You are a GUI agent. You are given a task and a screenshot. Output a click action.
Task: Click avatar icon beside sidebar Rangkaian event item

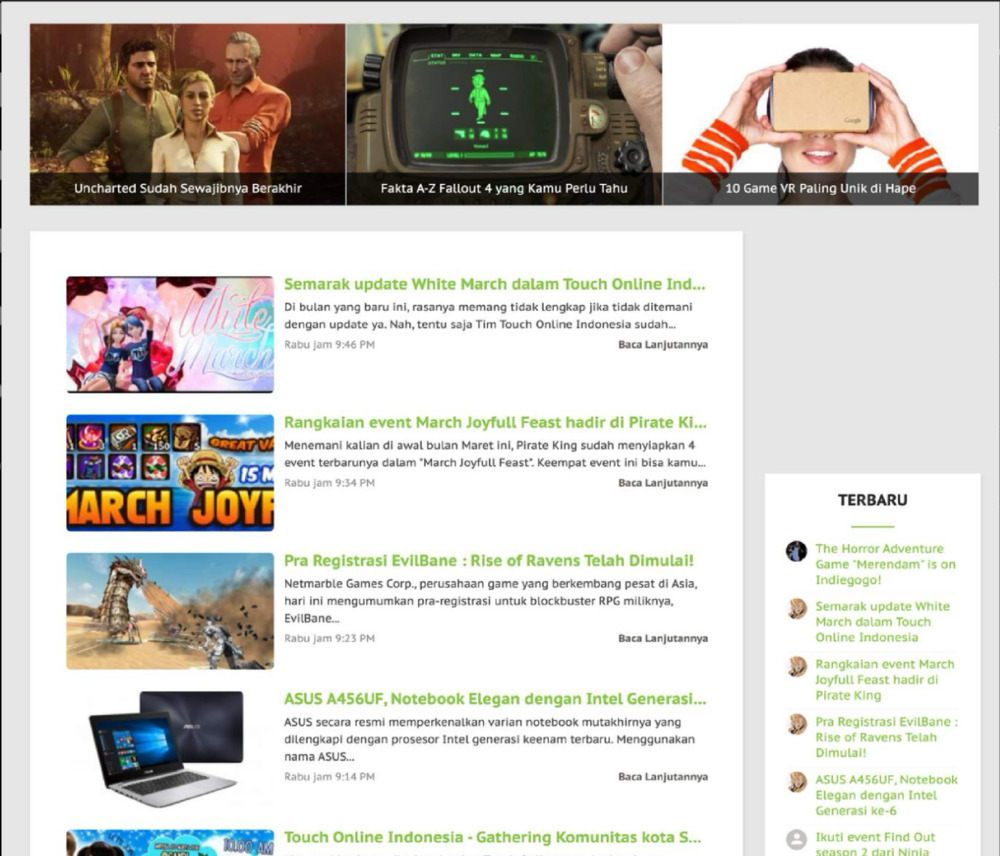[797, 667]
